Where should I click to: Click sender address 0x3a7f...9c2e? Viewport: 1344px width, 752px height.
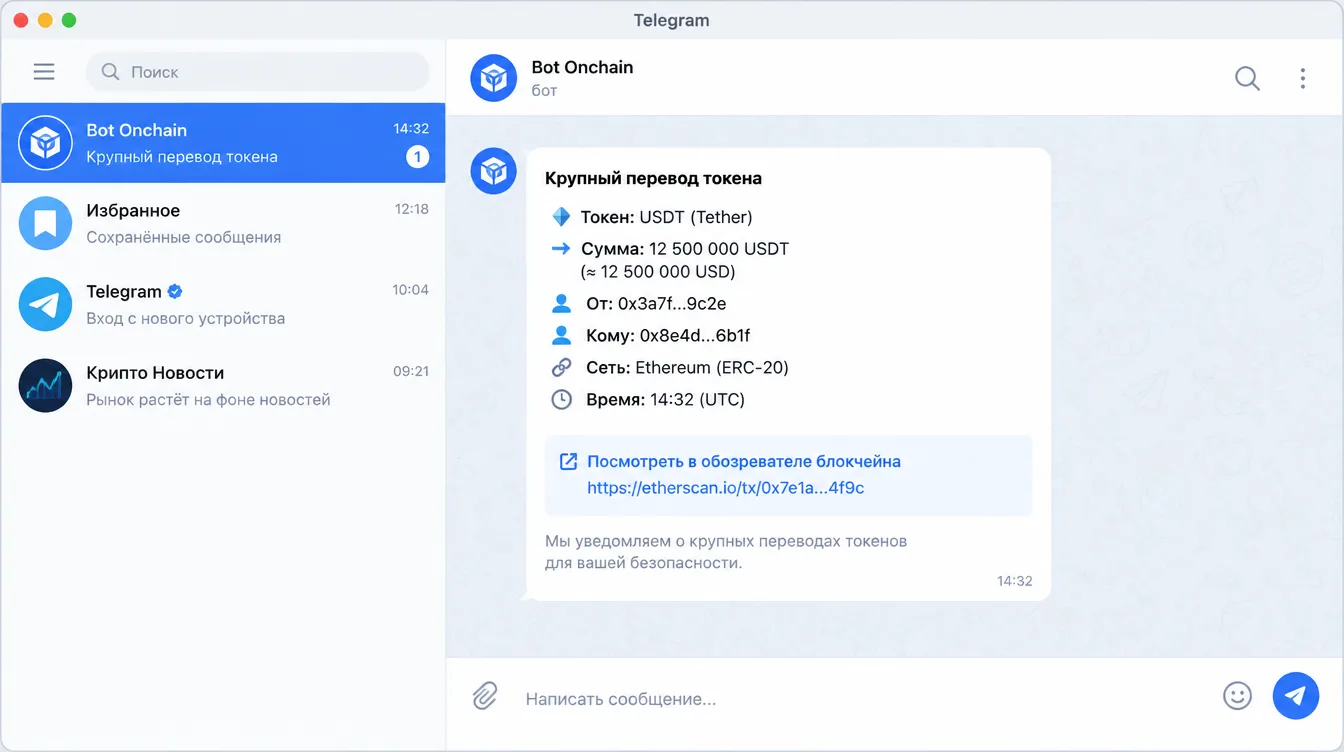[x=672, y=303]
